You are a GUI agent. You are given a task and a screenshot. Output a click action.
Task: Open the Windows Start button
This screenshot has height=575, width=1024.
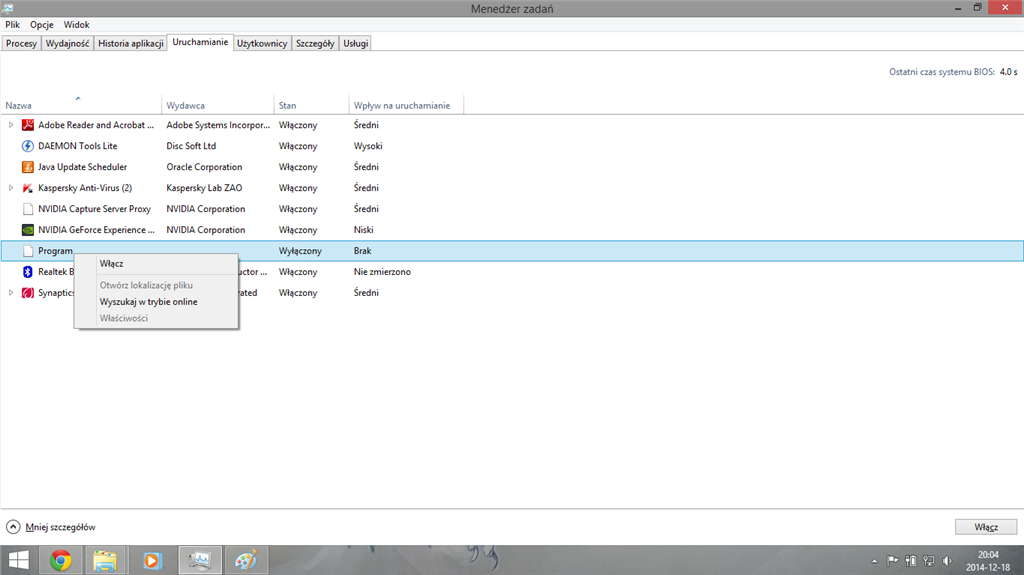pyautogui.click(x=18, y=561)
